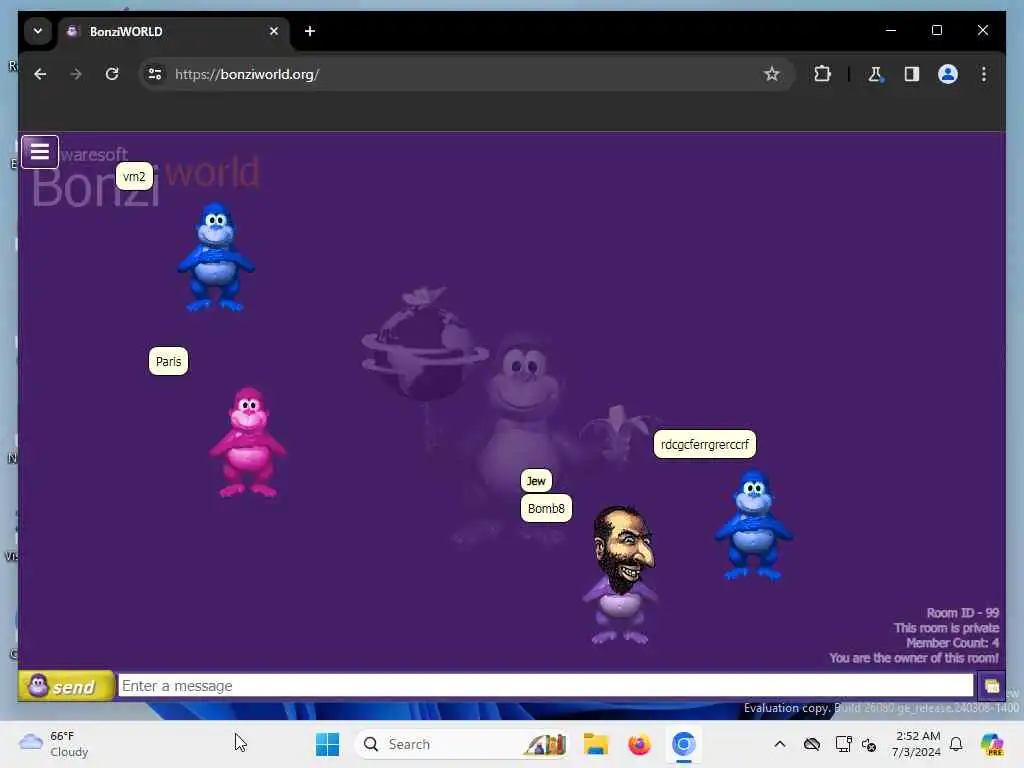Screen dimensions: 1024x768
Task: Select the Bomb8 name tag
Action: click(x=546, y=508)
